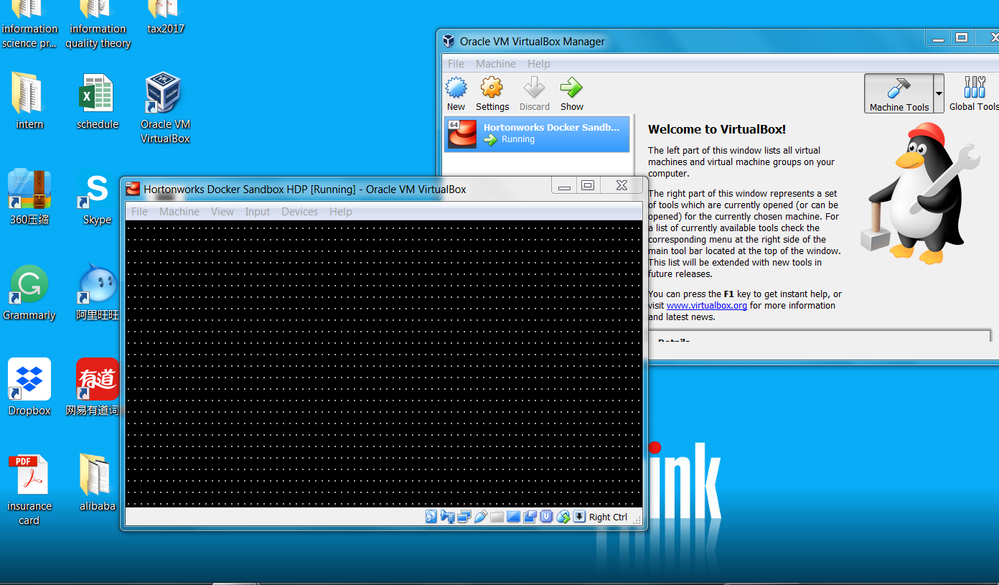Select the information science pr.. folder
999x585 pixels.
29,24
